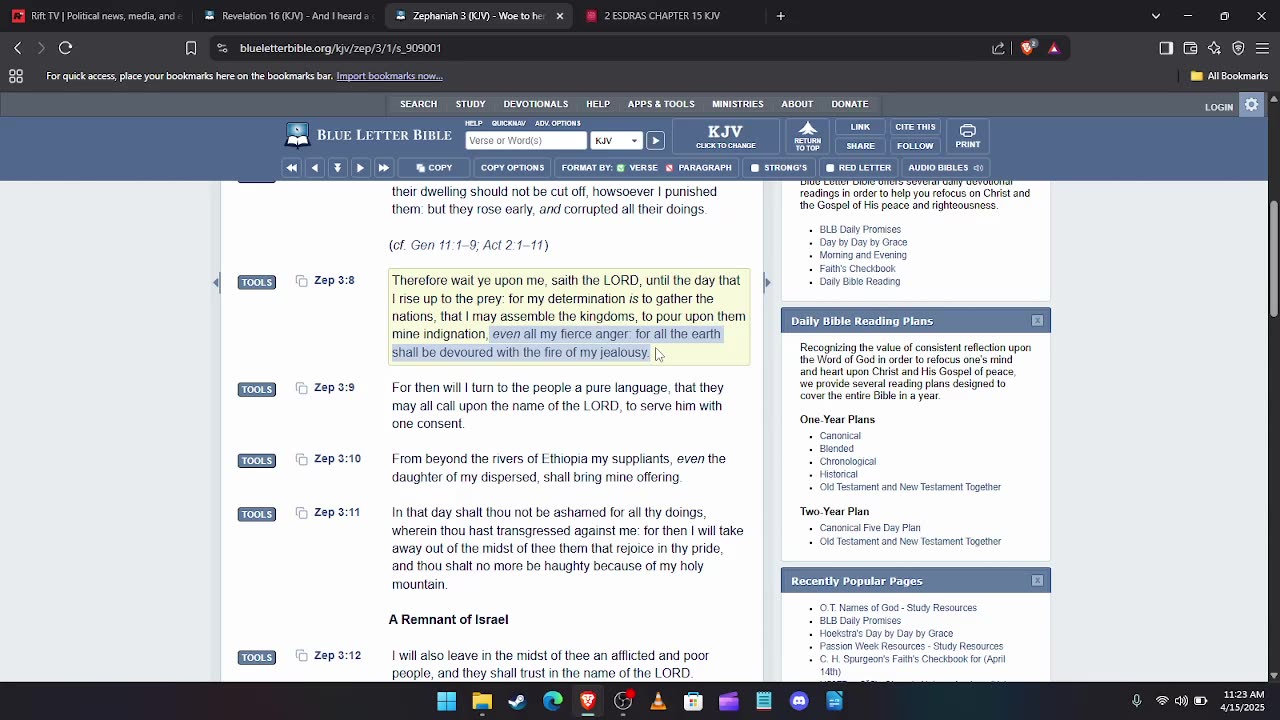Viewport: 1280px width, 720px height.
Task: Open File Explorer from the taskbar
Action: (x=482, y=701)
